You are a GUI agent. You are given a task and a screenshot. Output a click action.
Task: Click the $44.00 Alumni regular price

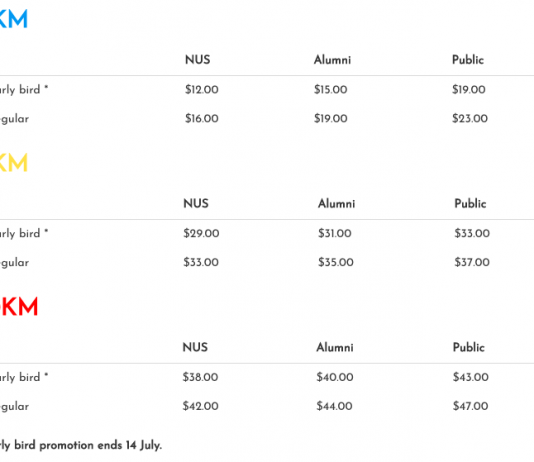tap(334, 406)
